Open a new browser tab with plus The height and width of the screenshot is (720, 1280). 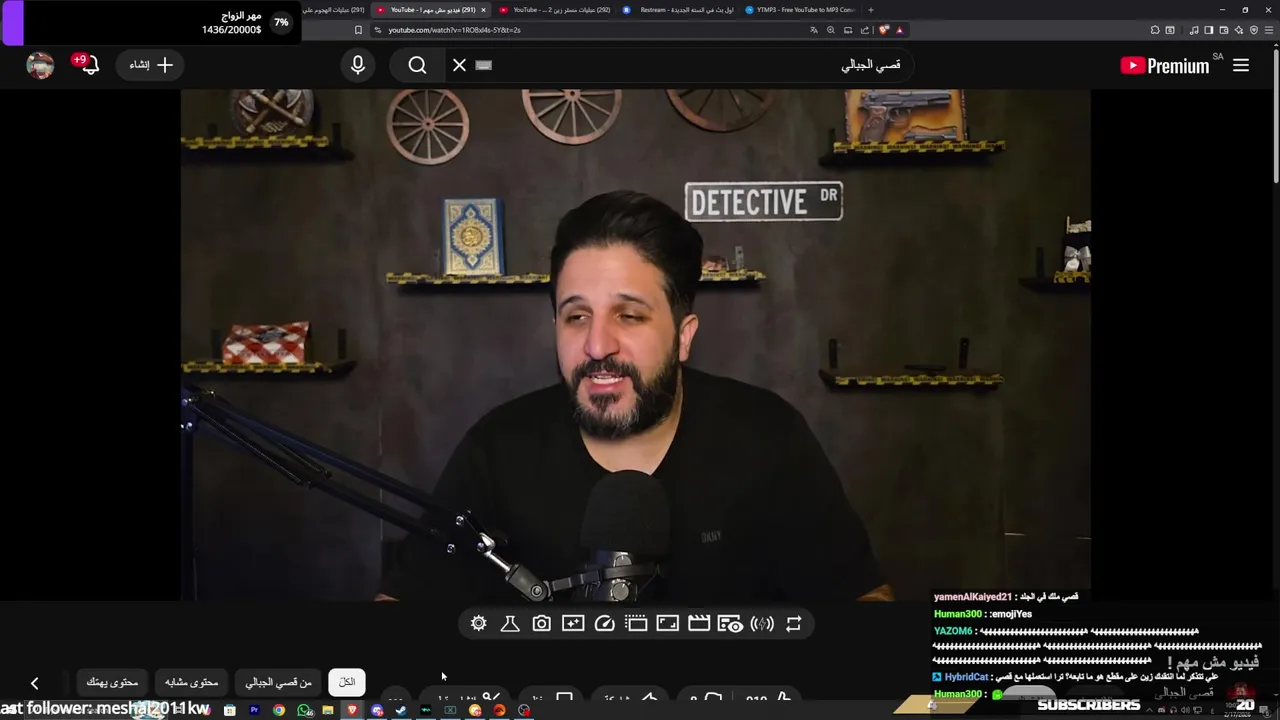(870, 10)
